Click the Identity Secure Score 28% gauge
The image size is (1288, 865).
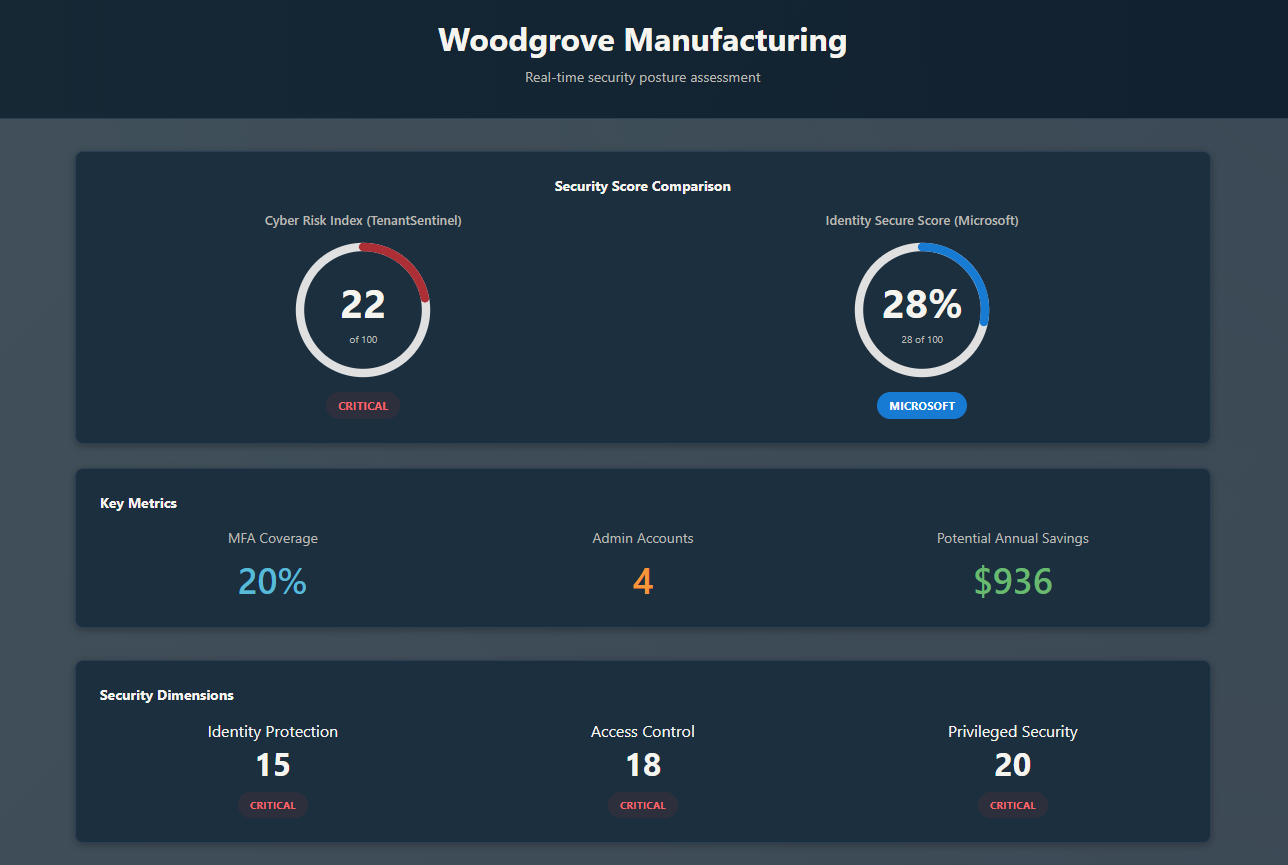[x=922, y=310]
